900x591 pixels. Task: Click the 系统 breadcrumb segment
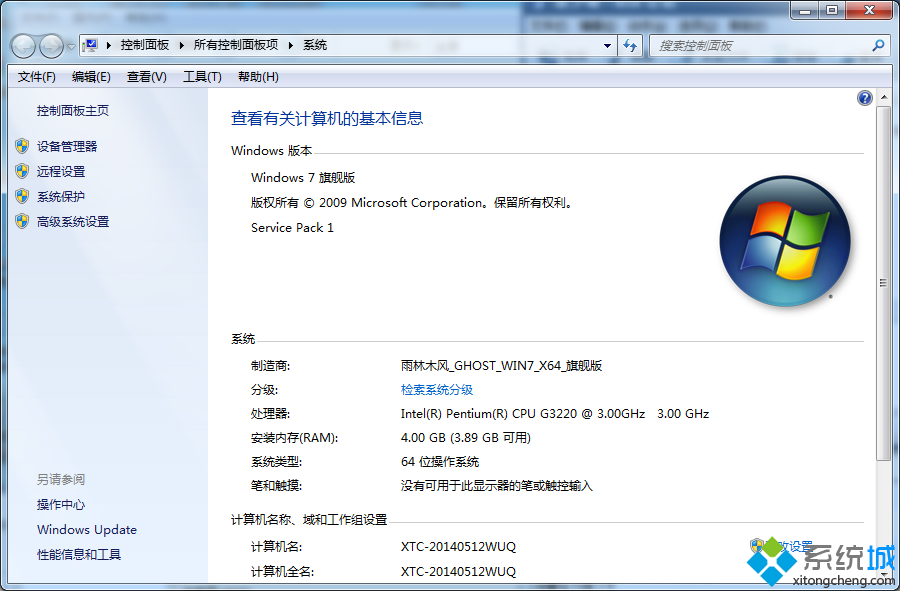[x=315, y=45]
